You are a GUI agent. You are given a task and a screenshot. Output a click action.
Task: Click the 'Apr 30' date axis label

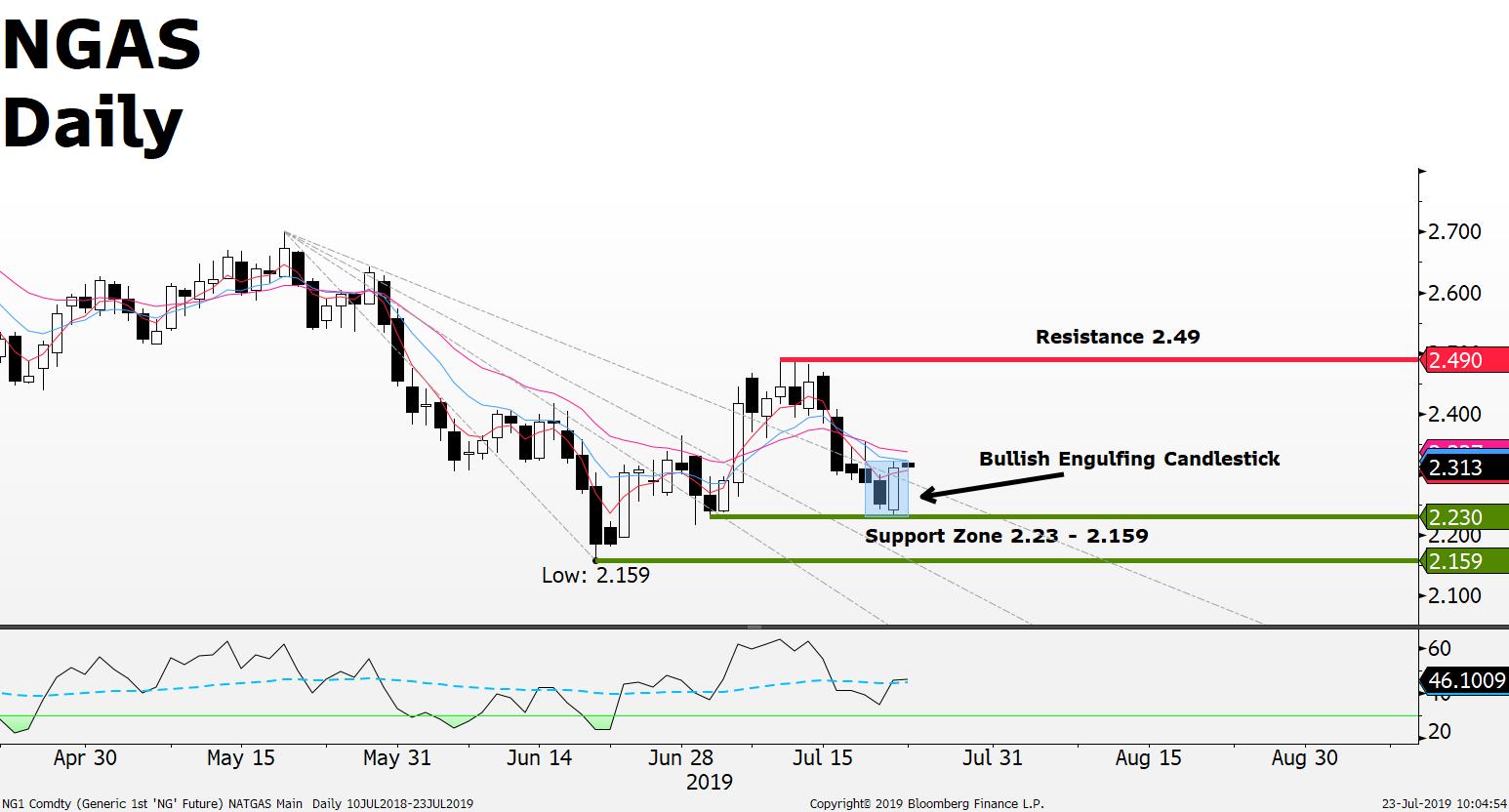click(x=85, y=757)
